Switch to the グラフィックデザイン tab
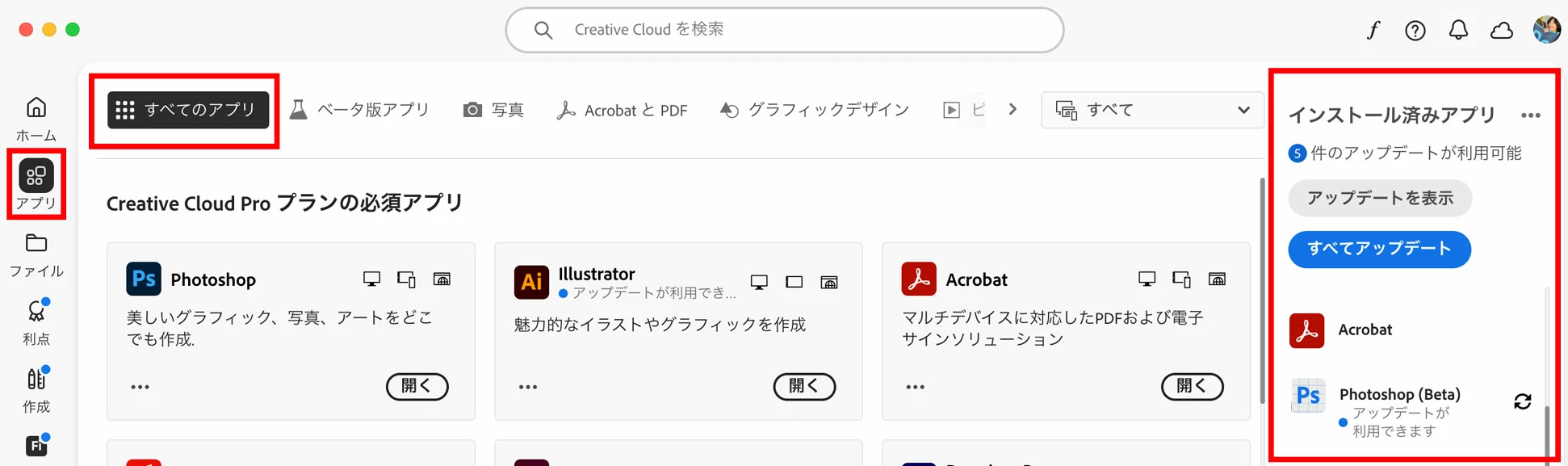 pos(815,110)
